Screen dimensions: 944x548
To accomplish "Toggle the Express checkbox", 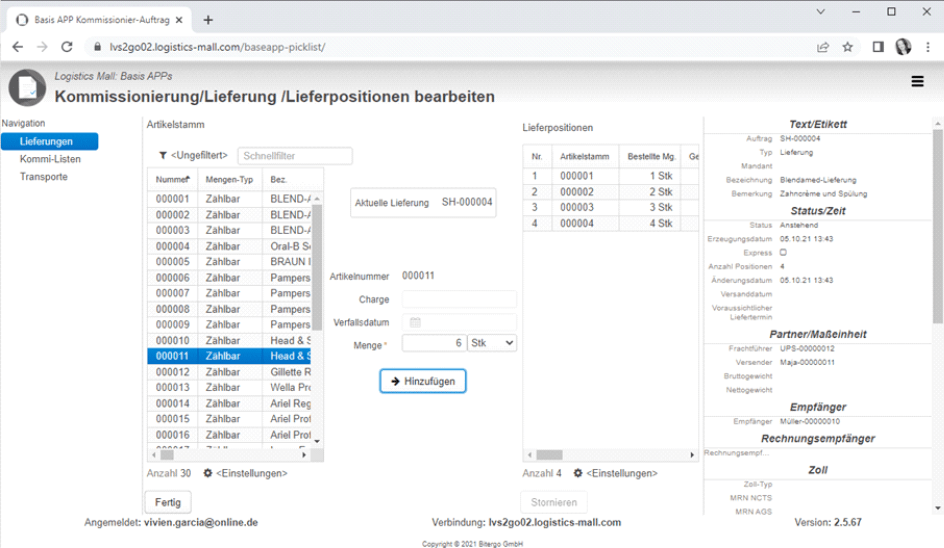I will tap(783, 252).
